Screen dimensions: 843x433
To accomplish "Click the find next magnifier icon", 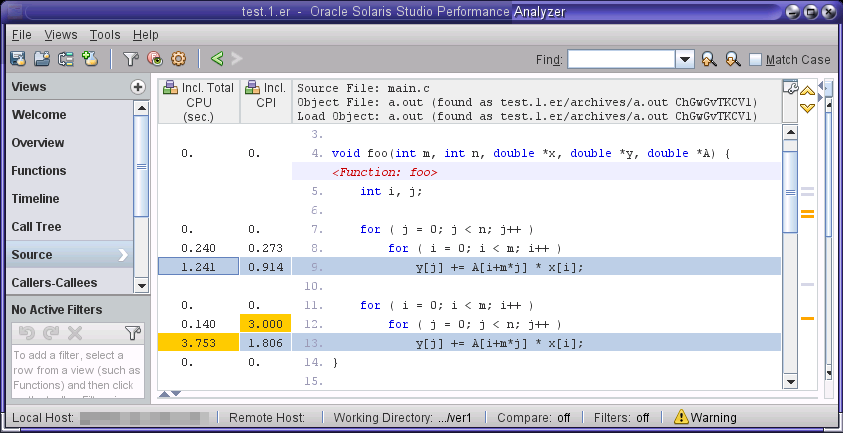I will tap(733, 59).
